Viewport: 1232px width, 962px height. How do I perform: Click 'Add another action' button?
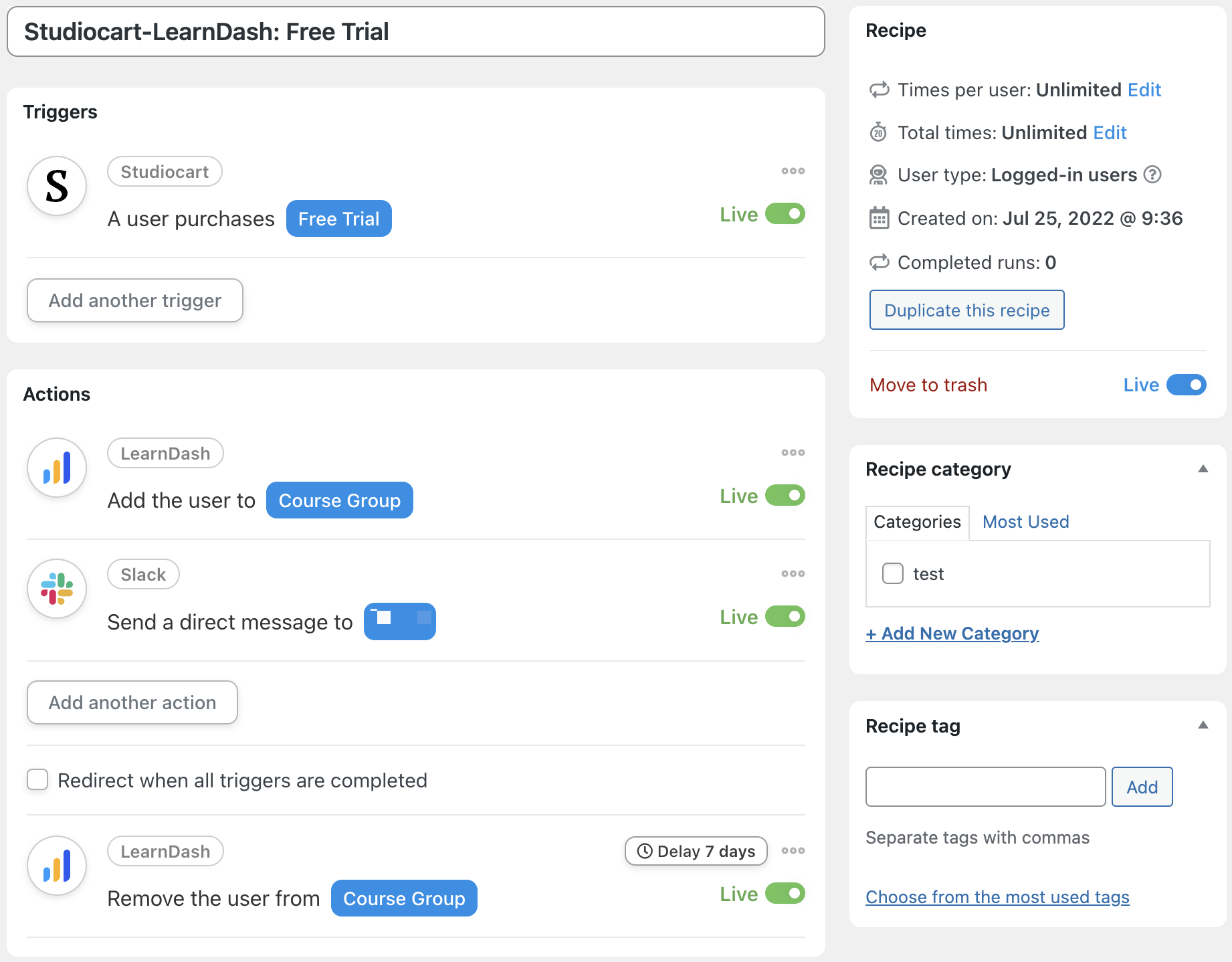click(x=132, y=702)
